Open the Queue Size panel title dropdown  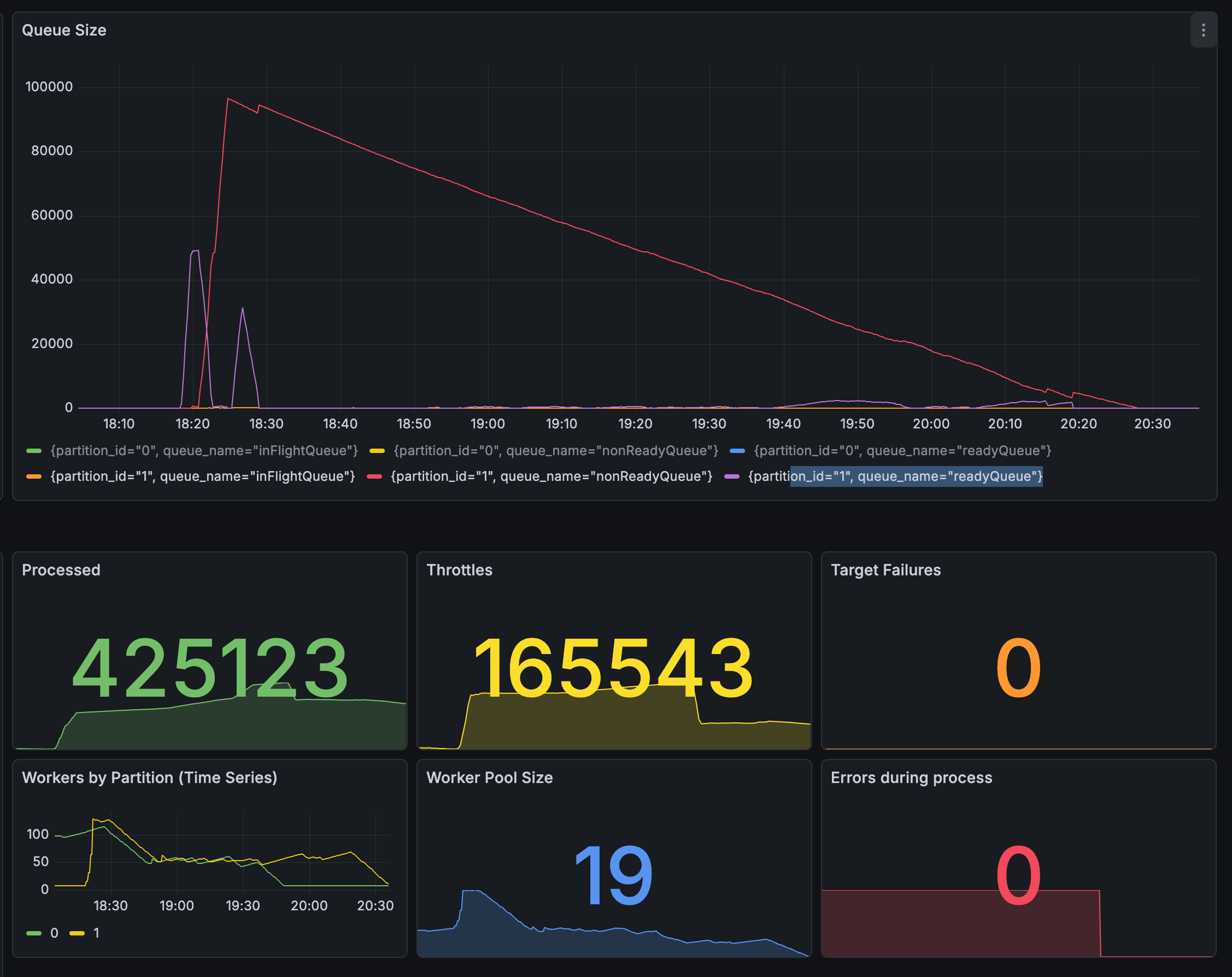64,30
